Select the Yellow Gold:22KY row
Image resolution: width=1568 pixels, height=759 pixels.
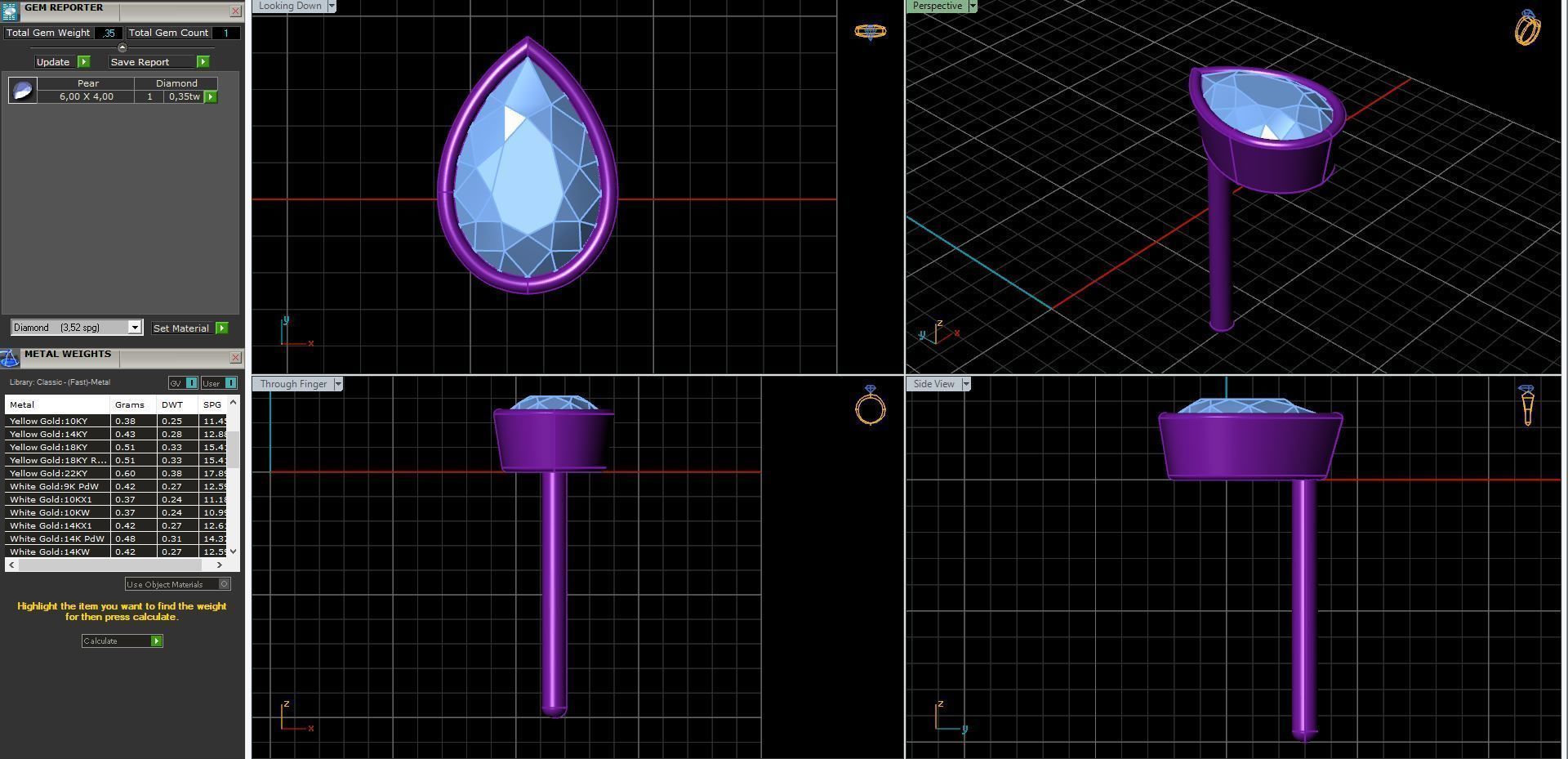(x=117, y=474)
